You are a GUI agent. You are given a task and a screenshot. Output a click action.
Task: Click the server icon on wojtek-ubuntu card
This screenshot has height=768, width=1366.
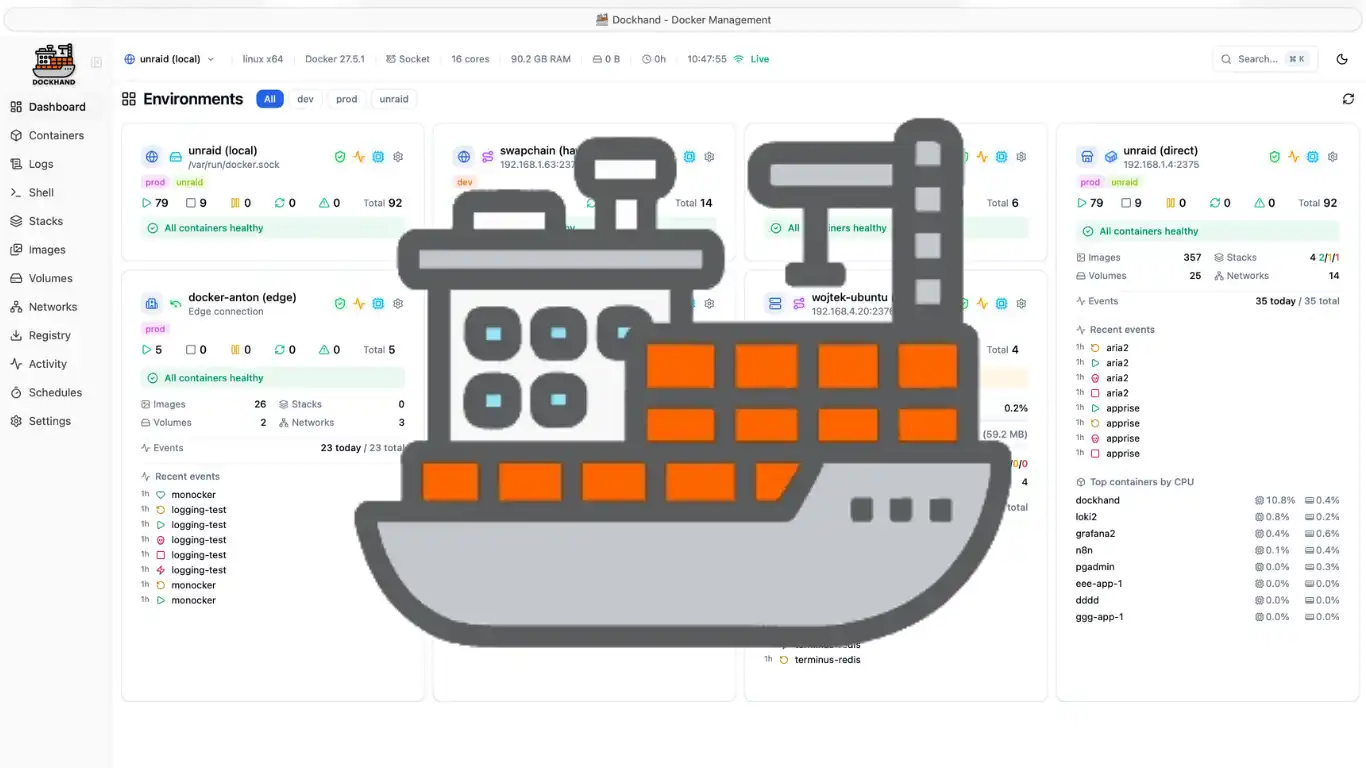coord(775,304)
